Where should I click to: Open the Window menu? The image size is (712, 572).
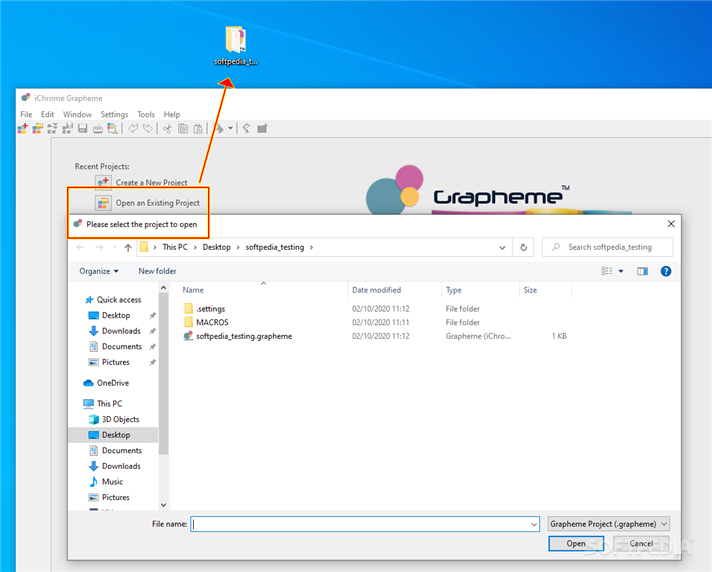77,114
